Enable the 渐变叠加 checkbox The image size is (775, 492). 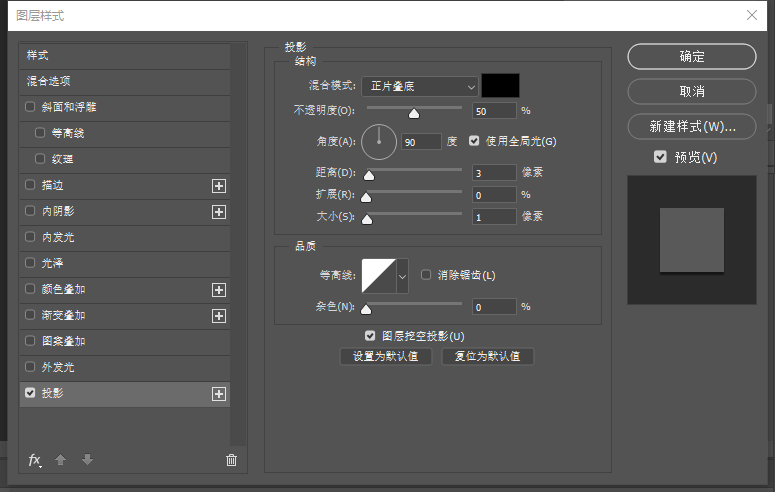pyautogui.click(x=30, y=315)
